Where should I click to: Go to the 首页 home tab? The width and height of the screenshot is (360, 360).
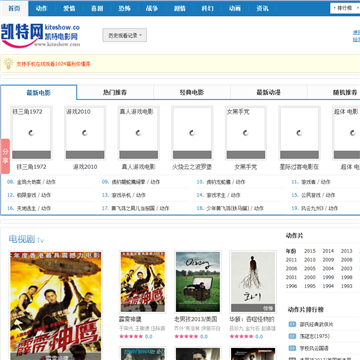click(14, 8)
